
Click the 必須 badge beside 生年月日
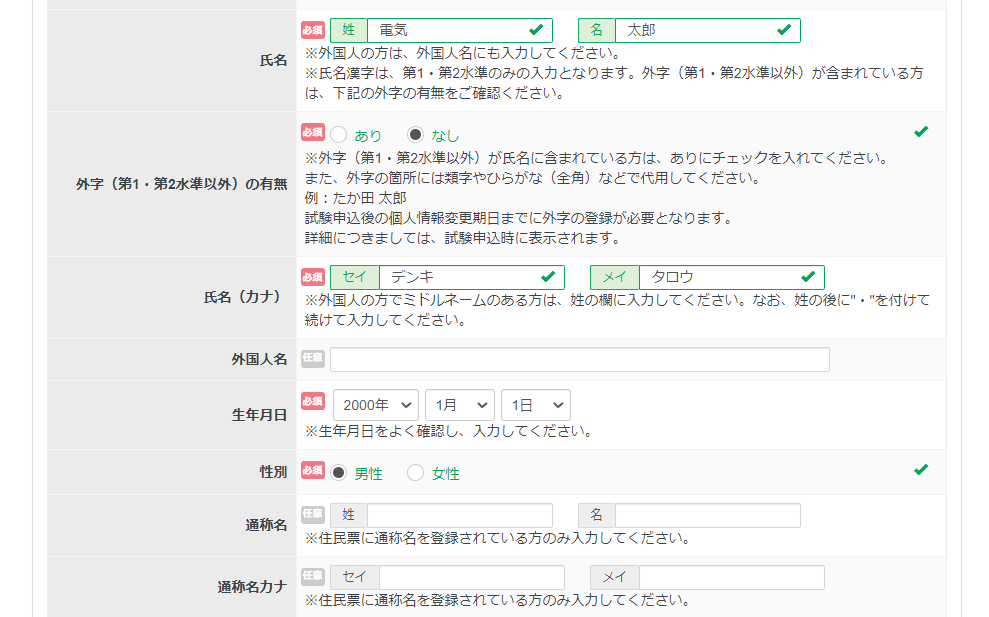coord(313,401)
